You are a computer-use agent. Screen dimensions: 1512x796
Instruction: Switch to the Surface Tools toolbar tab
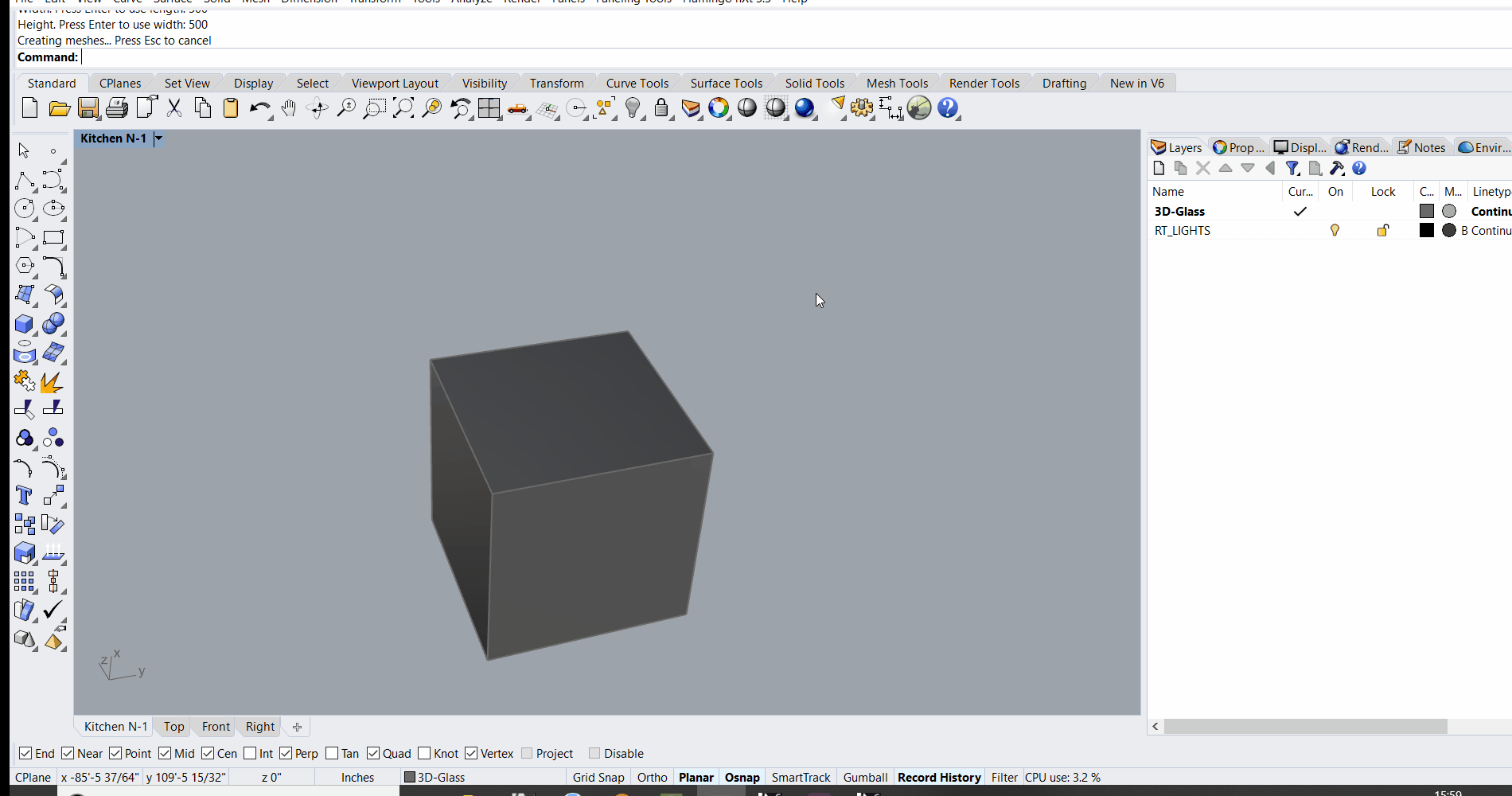[726, 83]
